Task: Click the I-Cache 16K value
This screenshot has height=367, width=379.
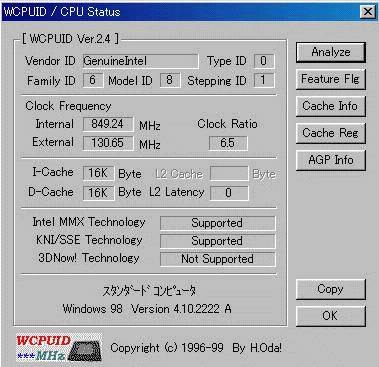Action: [x=98, y=173]
